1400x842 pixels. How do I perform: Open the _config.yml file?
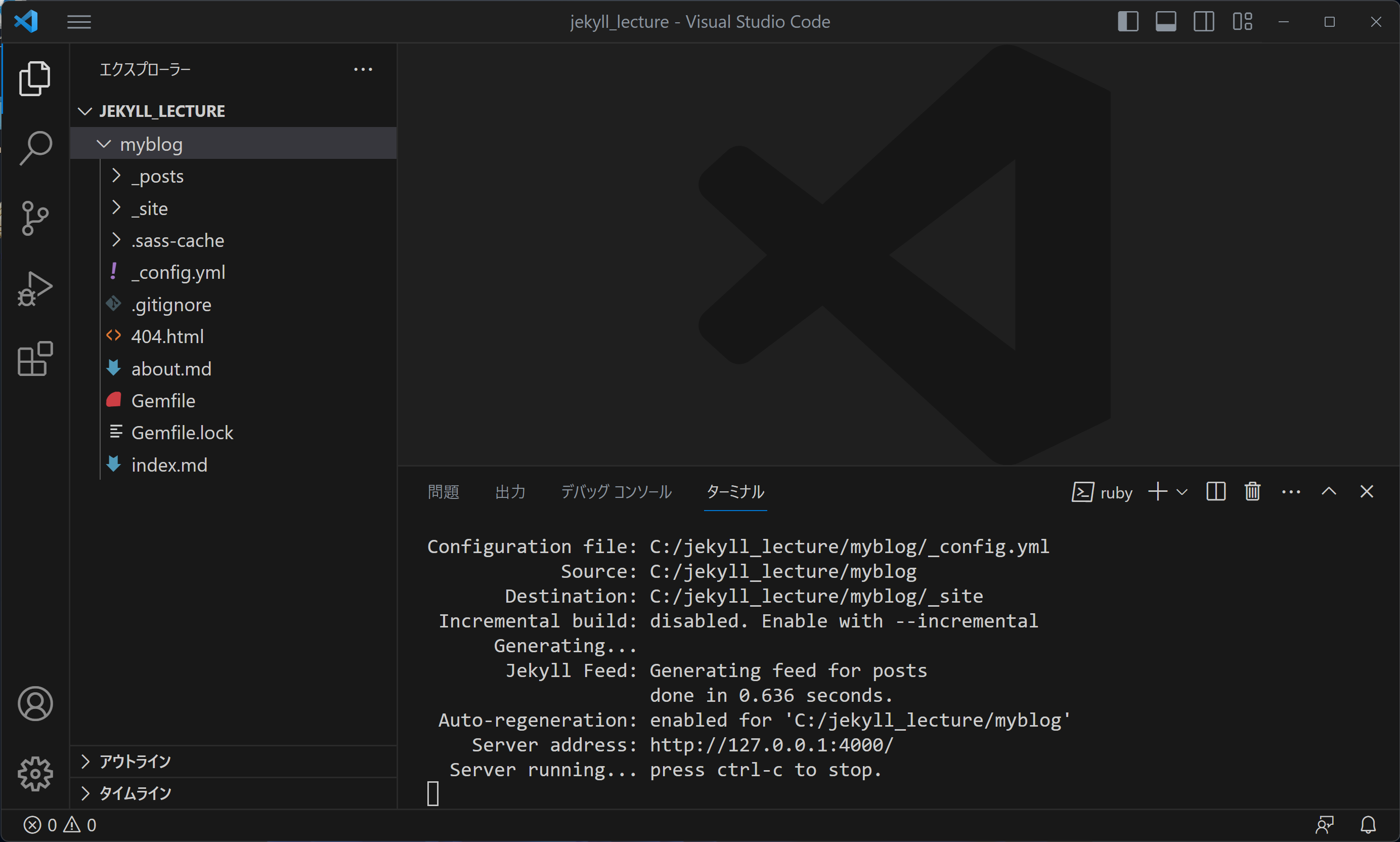pos(233,272)
